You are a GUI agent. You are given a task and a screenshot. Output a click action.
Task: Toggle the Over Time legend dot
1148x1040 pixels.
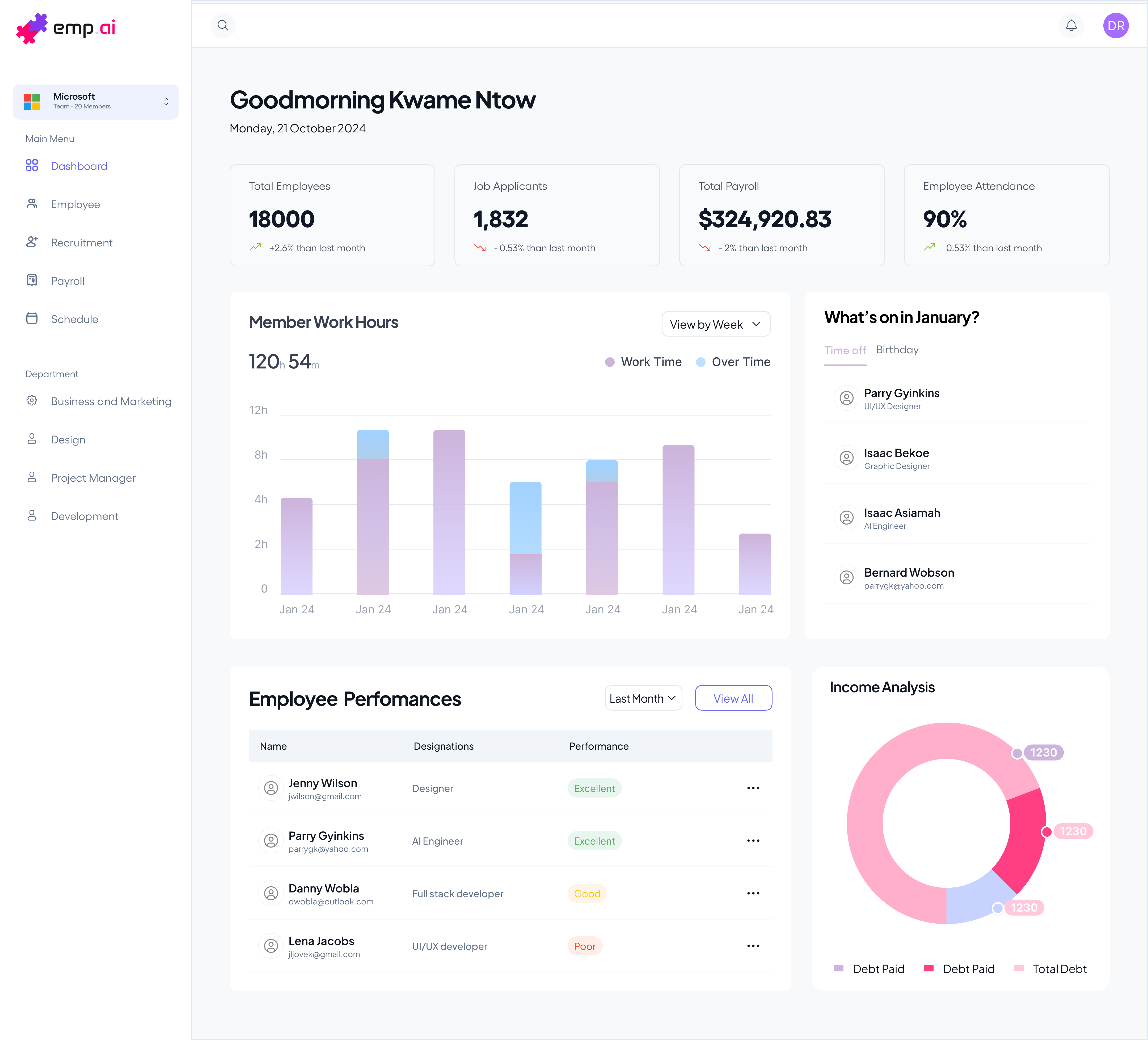tap(700, 362)
